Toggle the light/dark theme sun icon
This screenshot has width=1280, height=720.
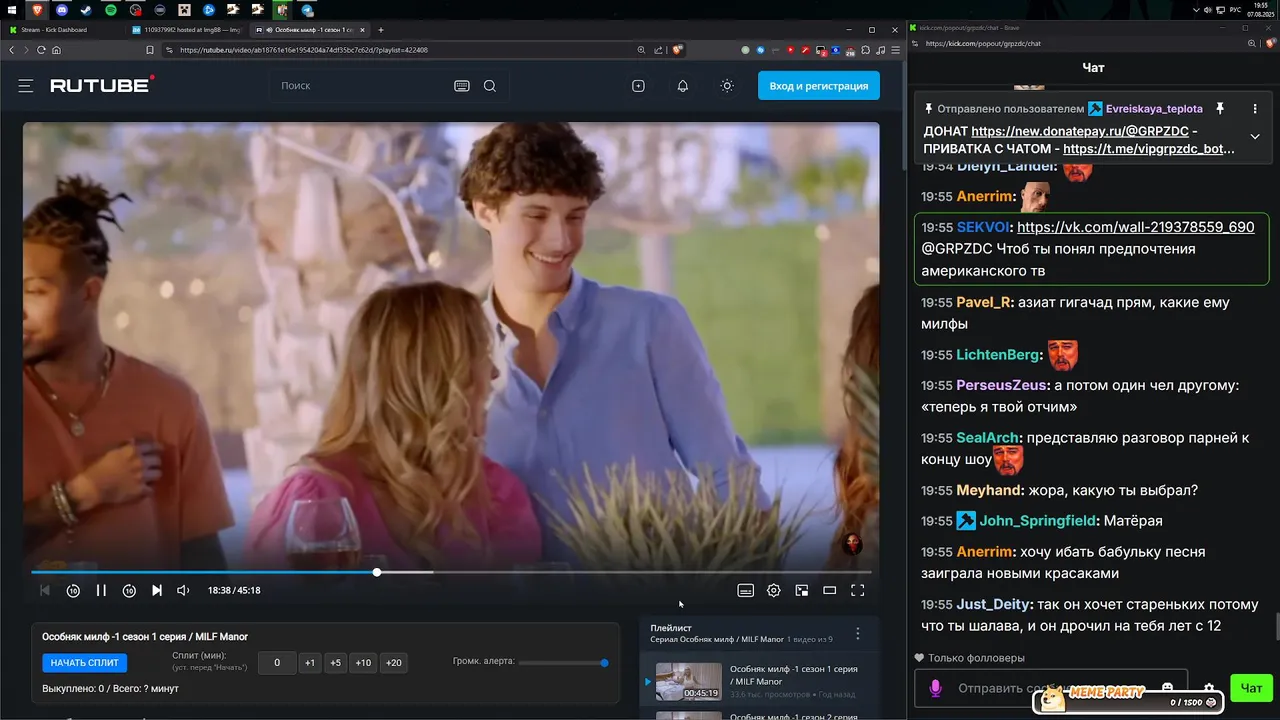(727, 86)
